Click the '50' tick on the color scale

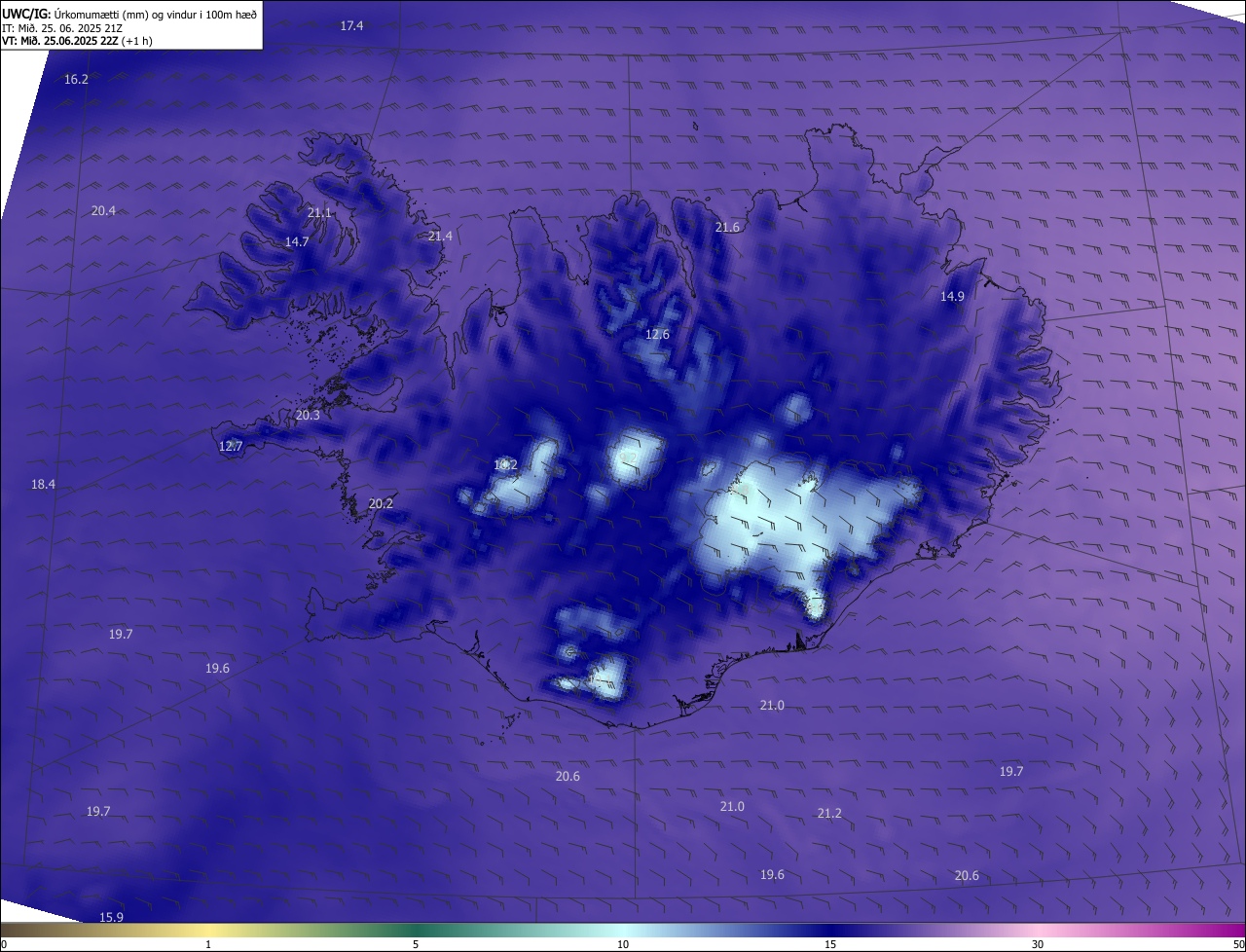click(1238, 944)
